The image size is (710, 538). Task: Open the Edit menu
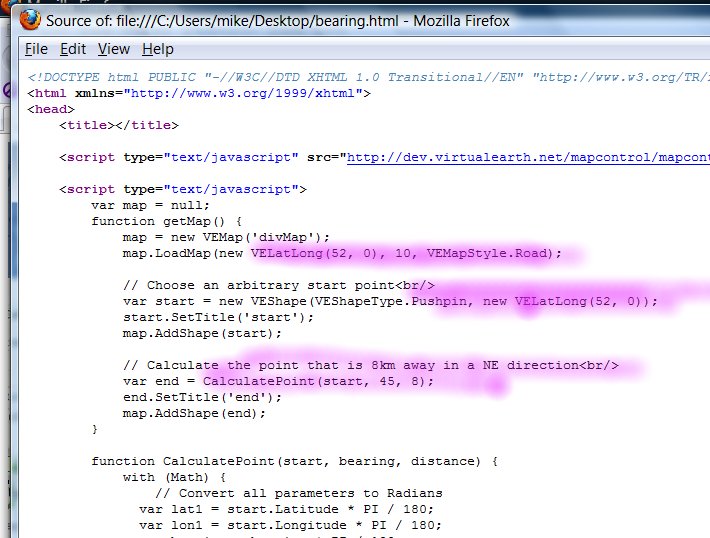click(72, 49)
